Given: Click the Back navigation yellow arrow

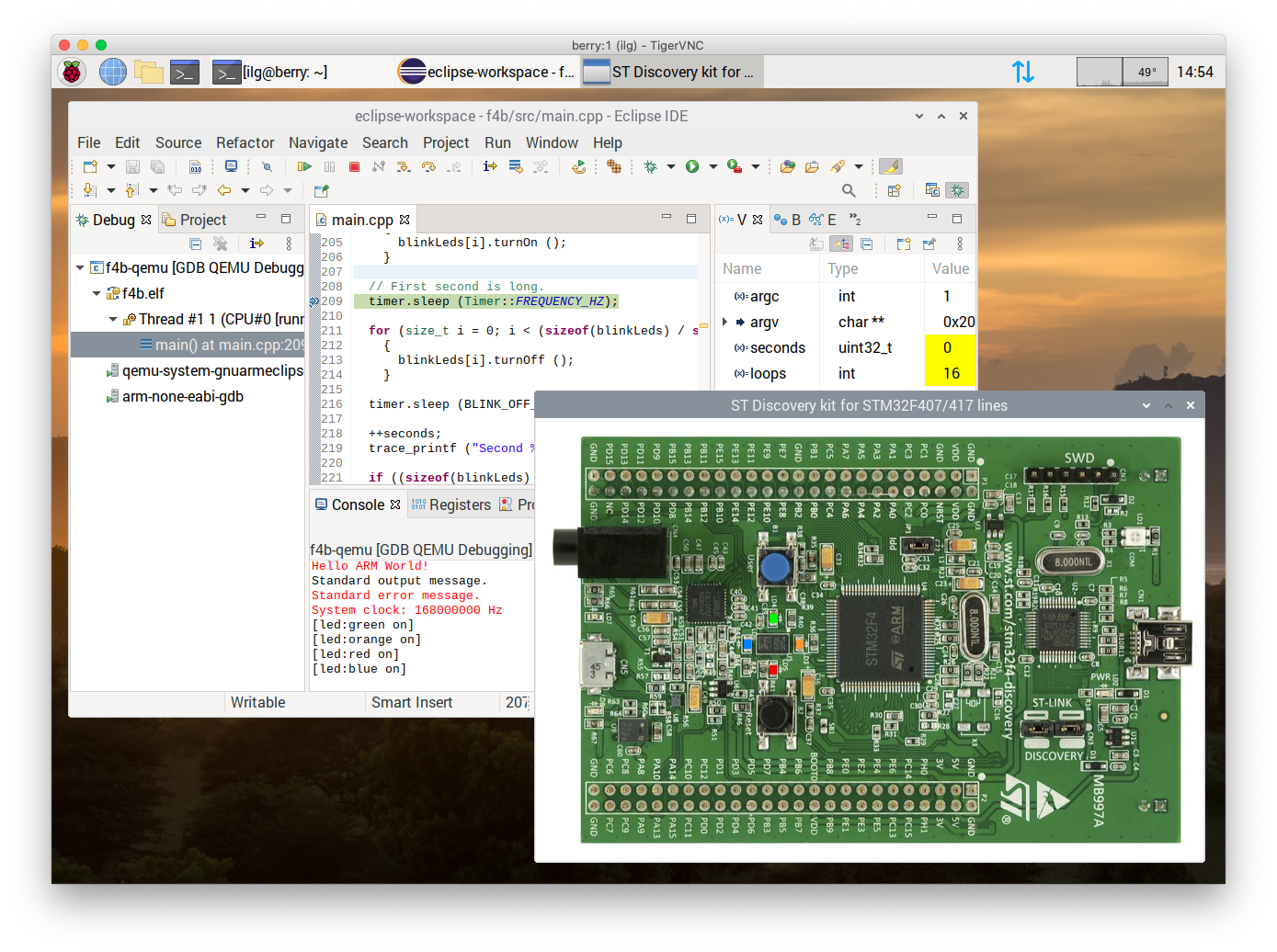Looking at the screenshot, I should click(x=224, y=190).
